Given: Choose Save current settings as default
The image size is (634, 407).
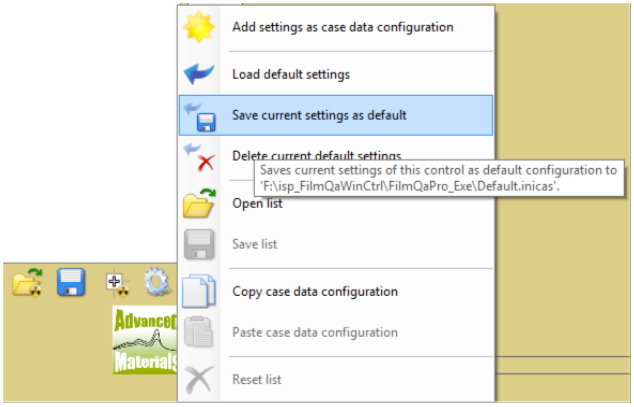Looking at the screenshot, I should pyautogui.click(x=319, y=115).
